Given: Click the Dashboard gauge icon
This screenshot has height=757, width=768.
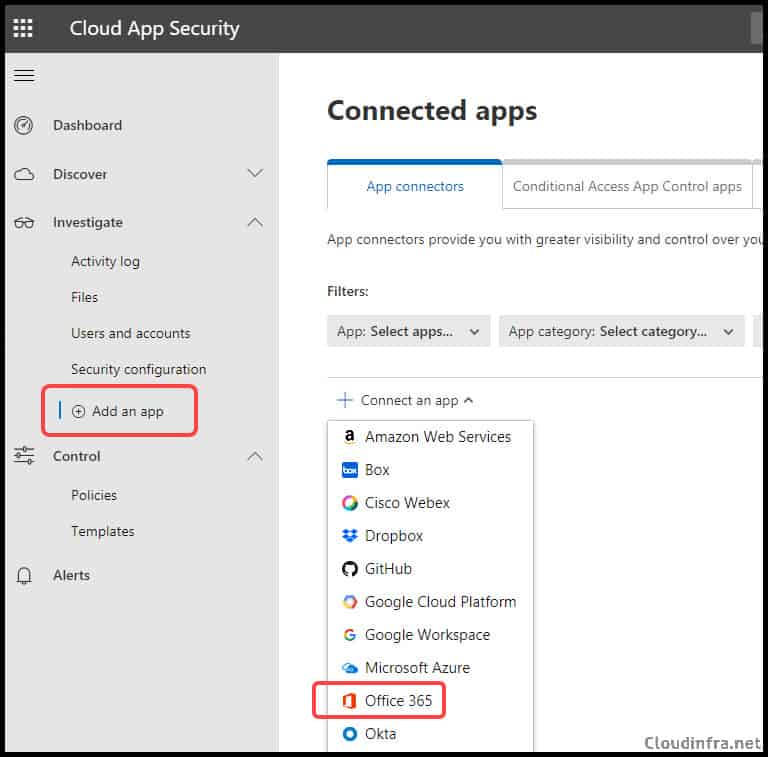Looking at the screenshot, I should 24,125.
